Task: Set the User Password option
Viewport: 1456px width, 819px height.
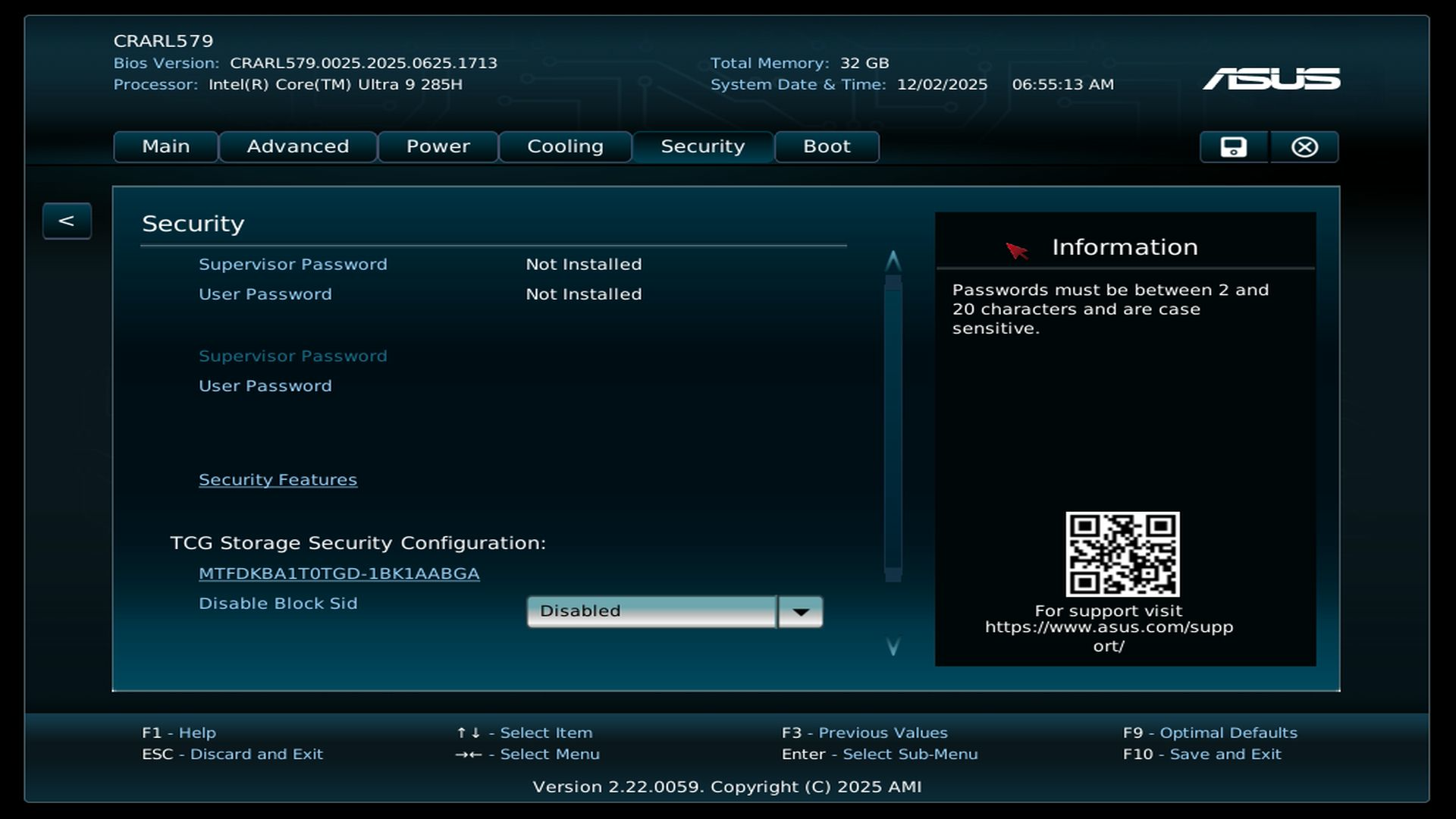Action: (x=265, y=386)
